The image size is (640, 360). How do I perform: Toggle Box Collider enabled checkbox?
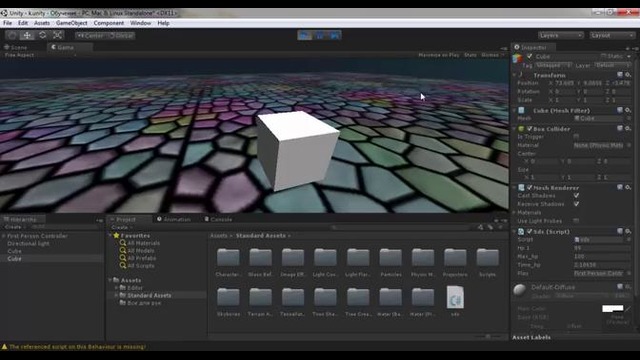529,129
